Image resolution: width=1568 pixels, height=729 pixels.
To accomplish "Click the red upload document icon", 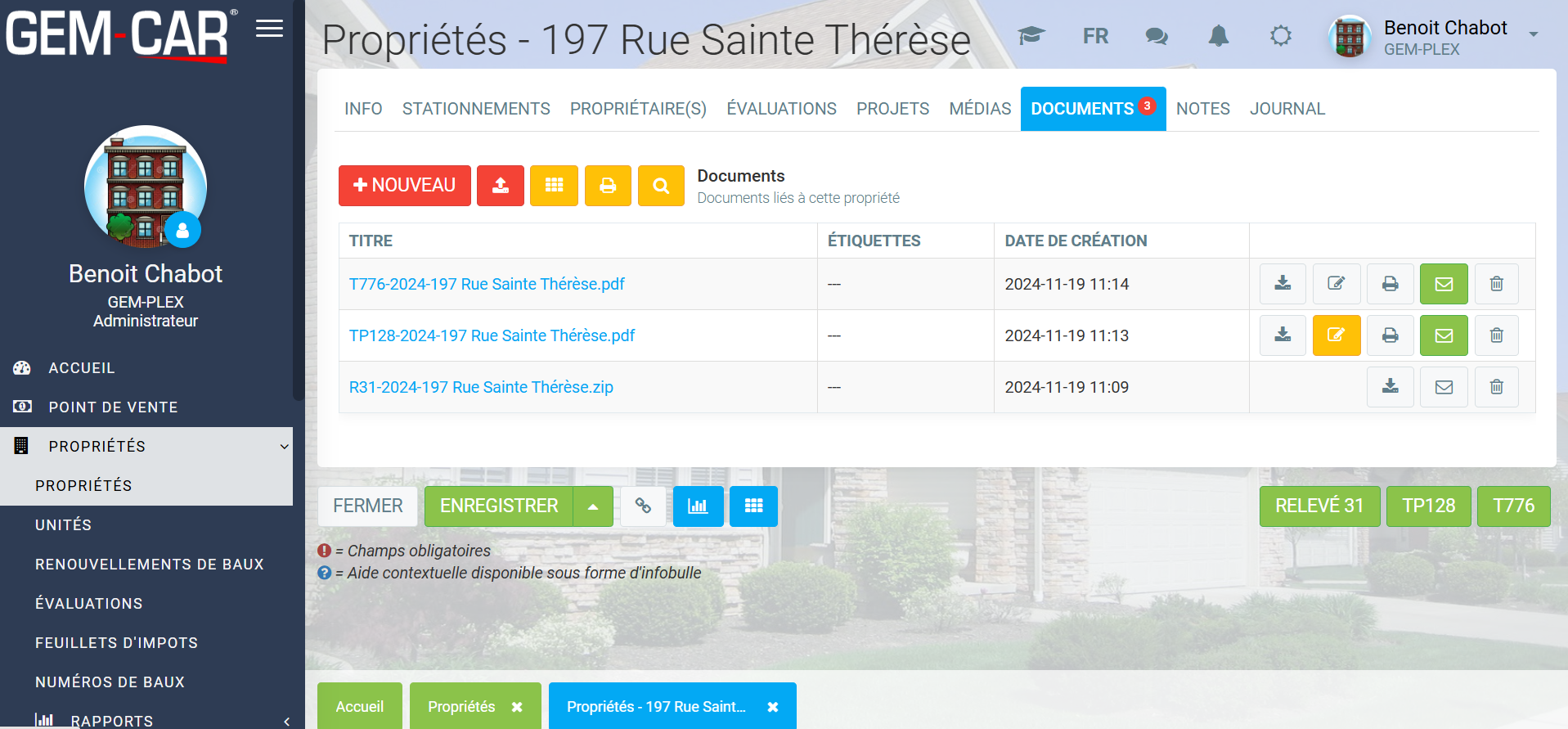I will click(x=500, y=186).
